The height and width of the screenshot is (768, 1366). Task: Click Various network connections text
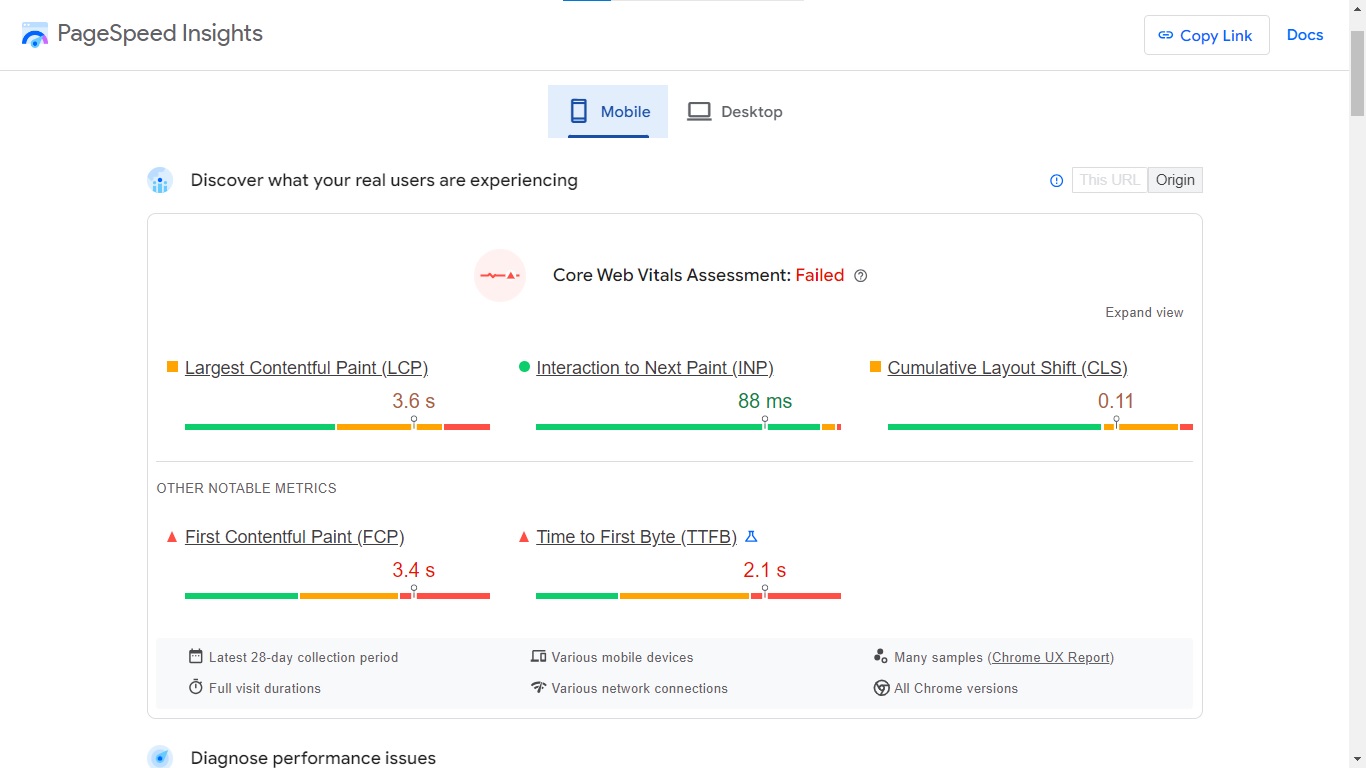[640, 688]
